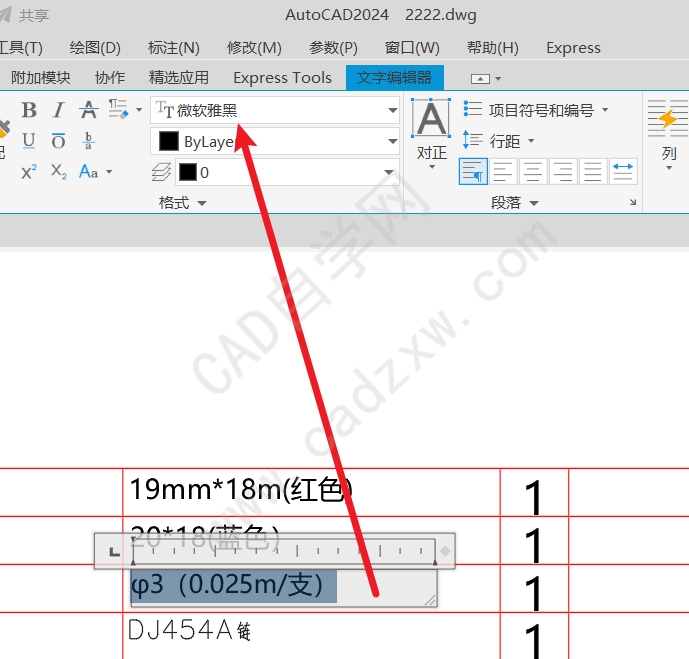The height and width of the screenshot is (659, 689).
Task: Open the font dropdown showing 微软雅黑
Action: 275,110
